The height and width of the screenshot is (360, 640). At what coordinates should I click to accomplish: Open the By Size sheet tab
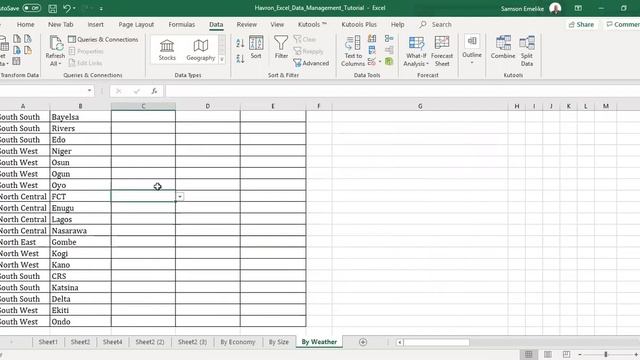point(278,342)
